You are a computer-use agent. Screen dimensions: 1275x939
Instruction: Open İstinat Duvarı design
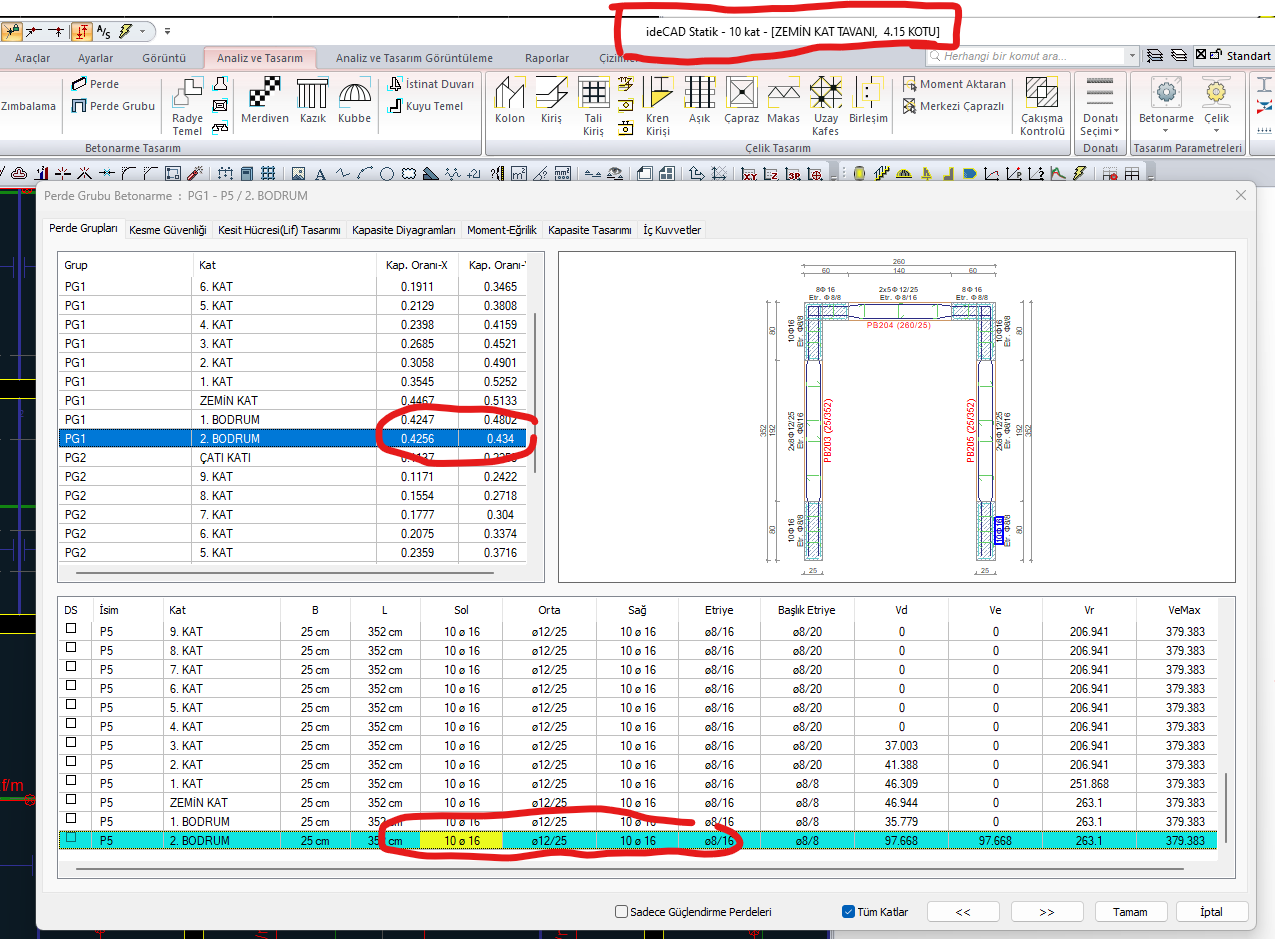pos(431,84)
